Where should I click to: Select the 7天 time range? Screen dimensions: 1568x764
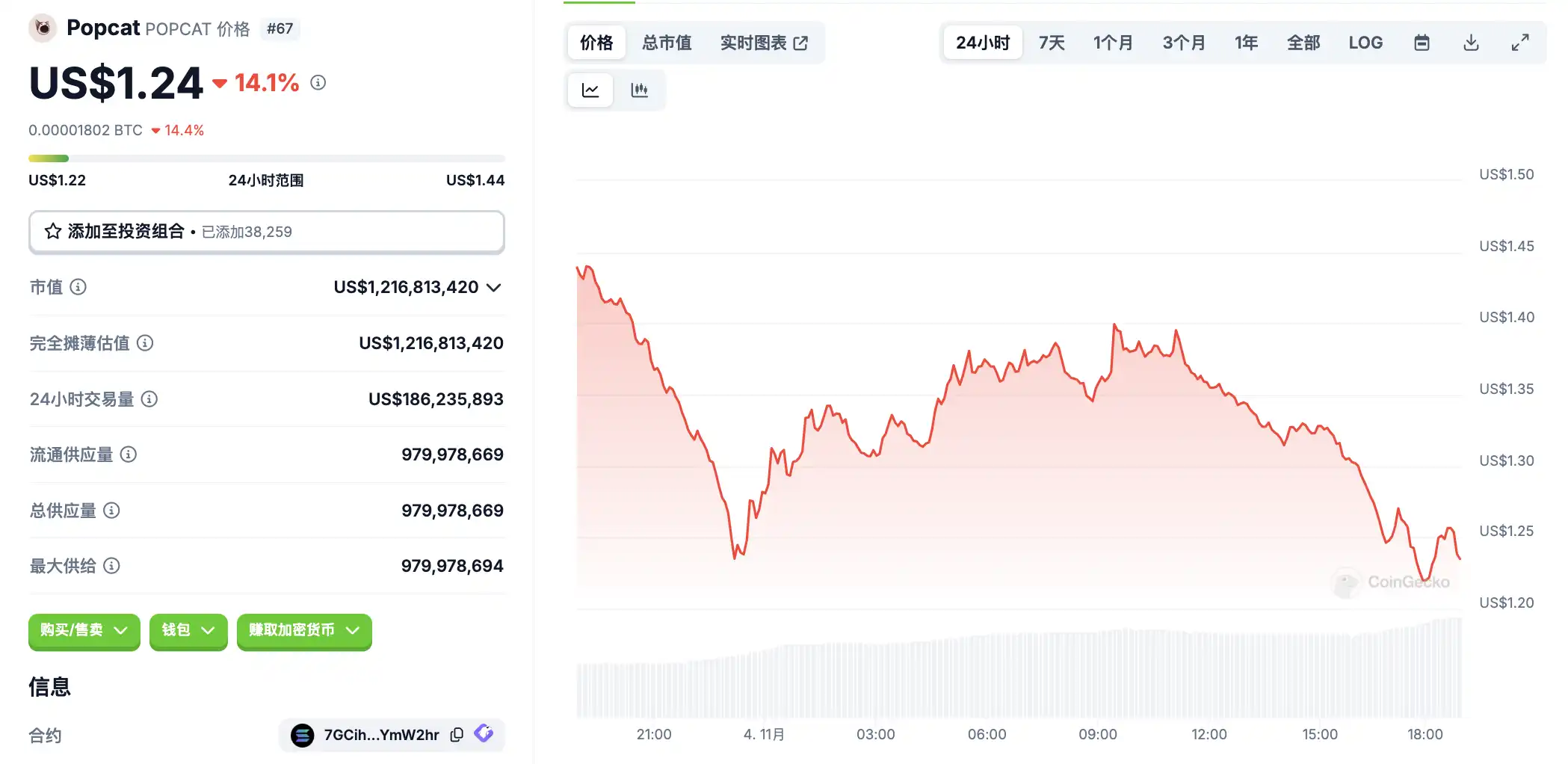tap(1052, 43)
